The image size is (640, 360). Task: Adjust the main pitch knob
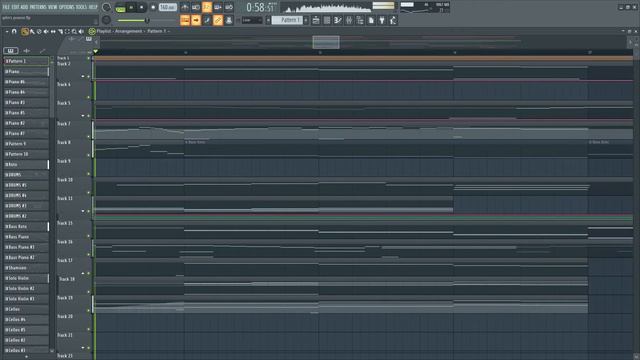(x=107, y=20)
